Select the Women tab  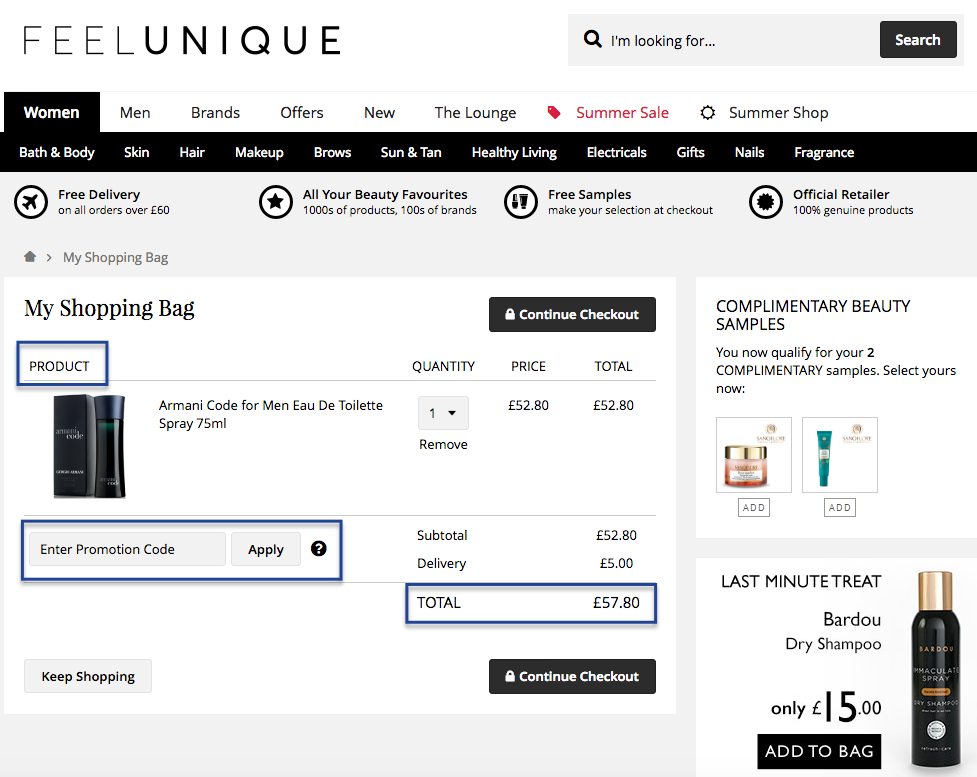(52, 112)
